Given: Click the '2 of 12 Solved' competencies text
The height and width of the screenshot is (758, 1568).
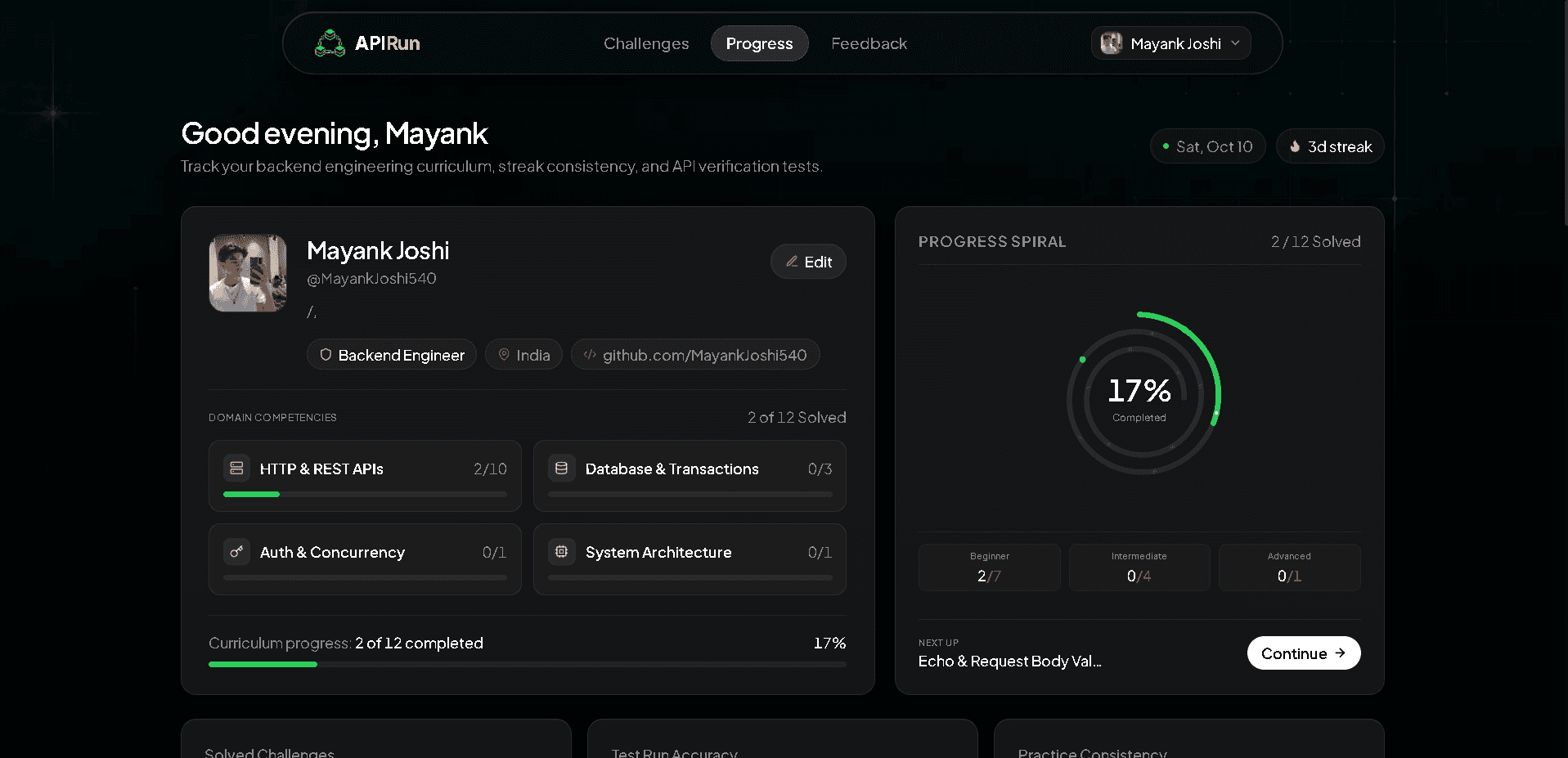Looking at the screenshot, I should point(797,417).
